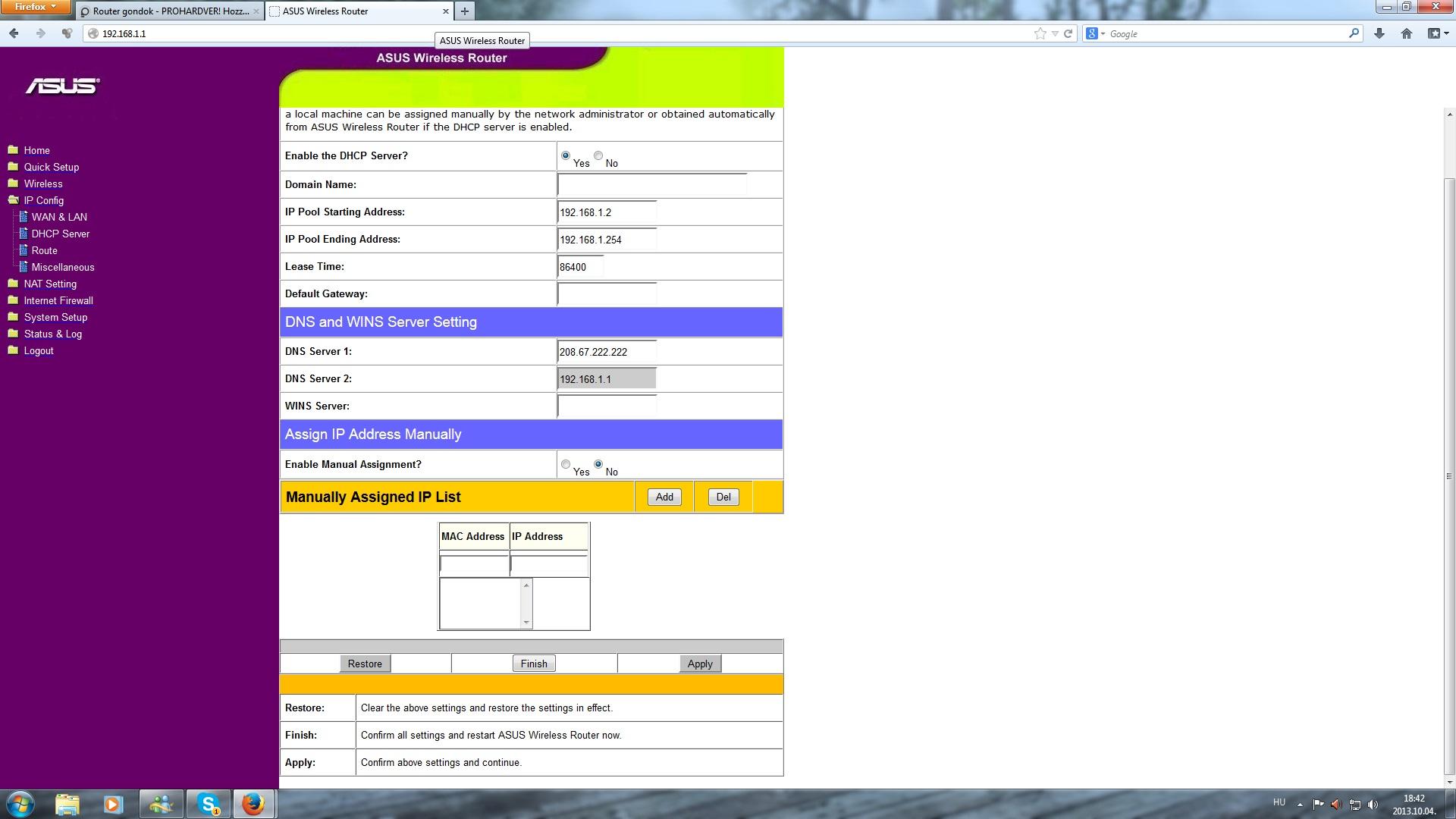Click the Home folder icon in sidebar
The width and height of the screenshot is (1456, 819).
coord(13,149)
